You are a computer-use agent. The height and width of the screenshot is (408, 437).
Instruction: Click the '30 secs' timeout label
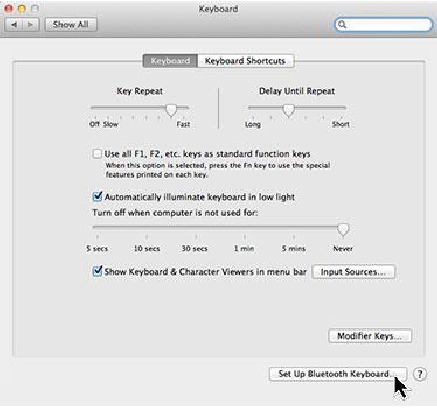coord(195,249)
